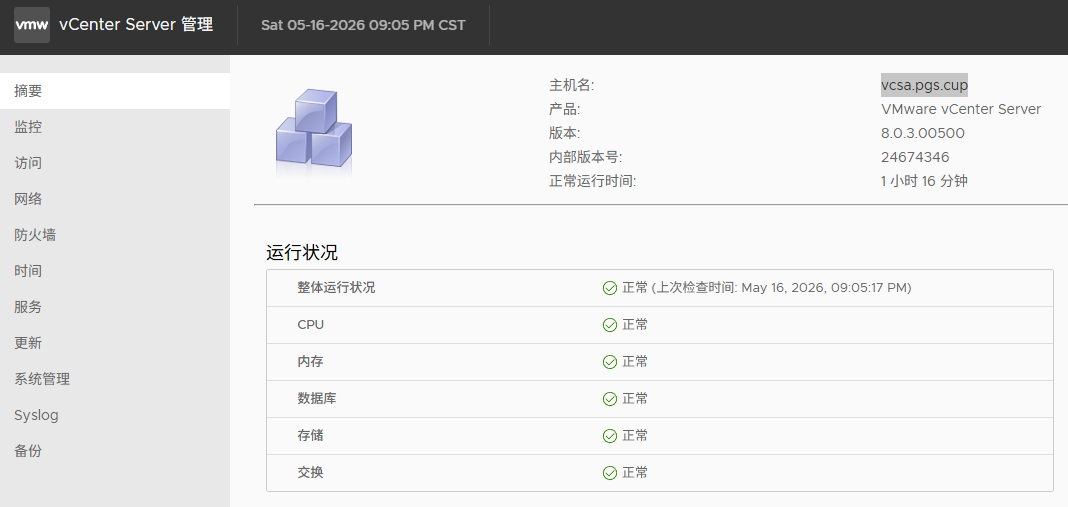Image resolution: width=1068 pixels, height=507 pixels.
Task: Click green check icon in 内存 row
Action: 610,362
